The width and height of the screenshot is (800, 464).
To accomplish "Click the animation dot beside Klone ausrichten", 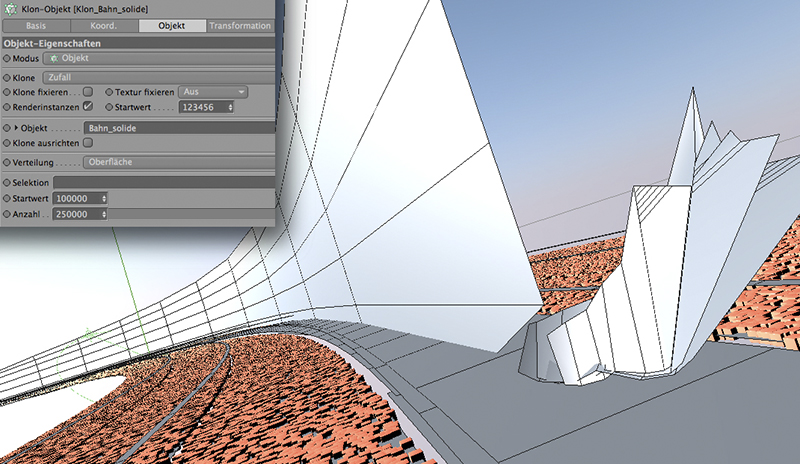I will 7,143.
